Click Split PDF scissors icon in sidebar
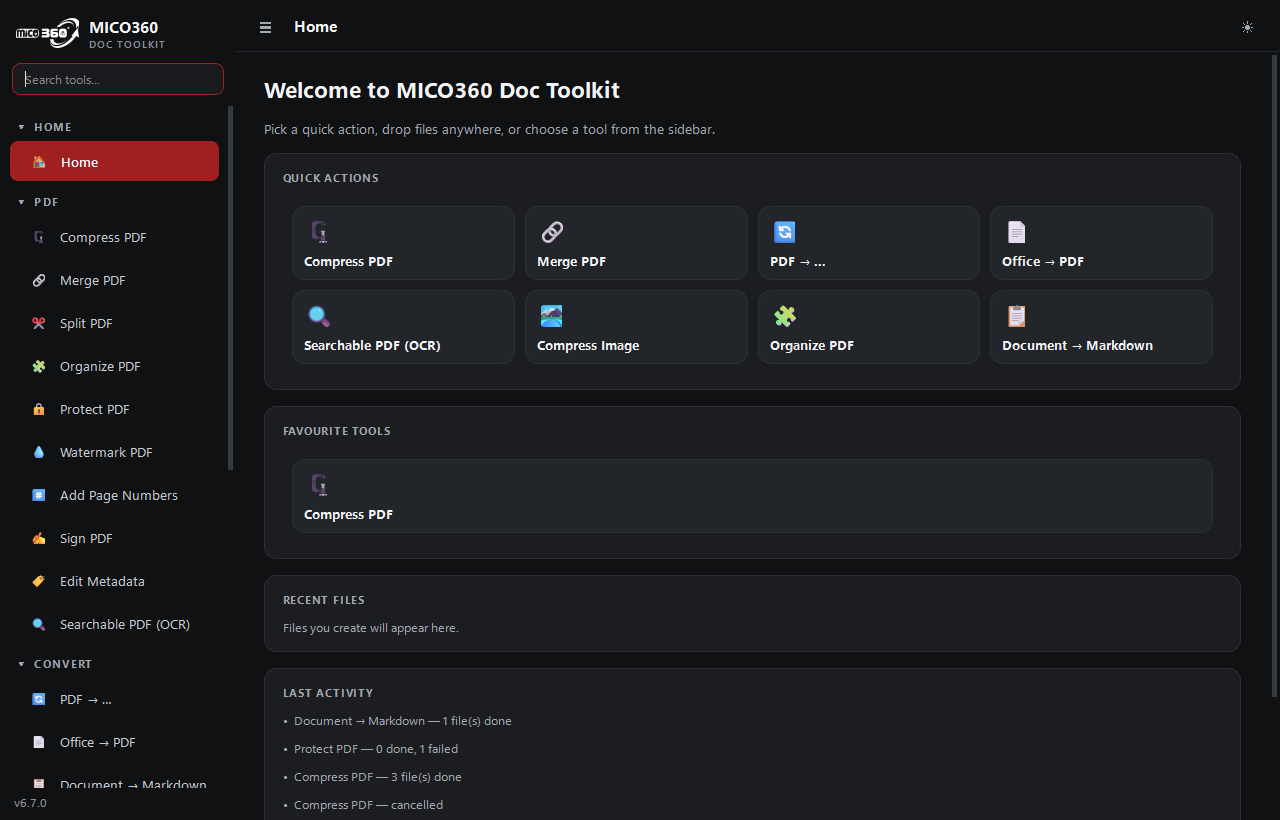This screenshot has width=1280, height=820. (39, 324)
